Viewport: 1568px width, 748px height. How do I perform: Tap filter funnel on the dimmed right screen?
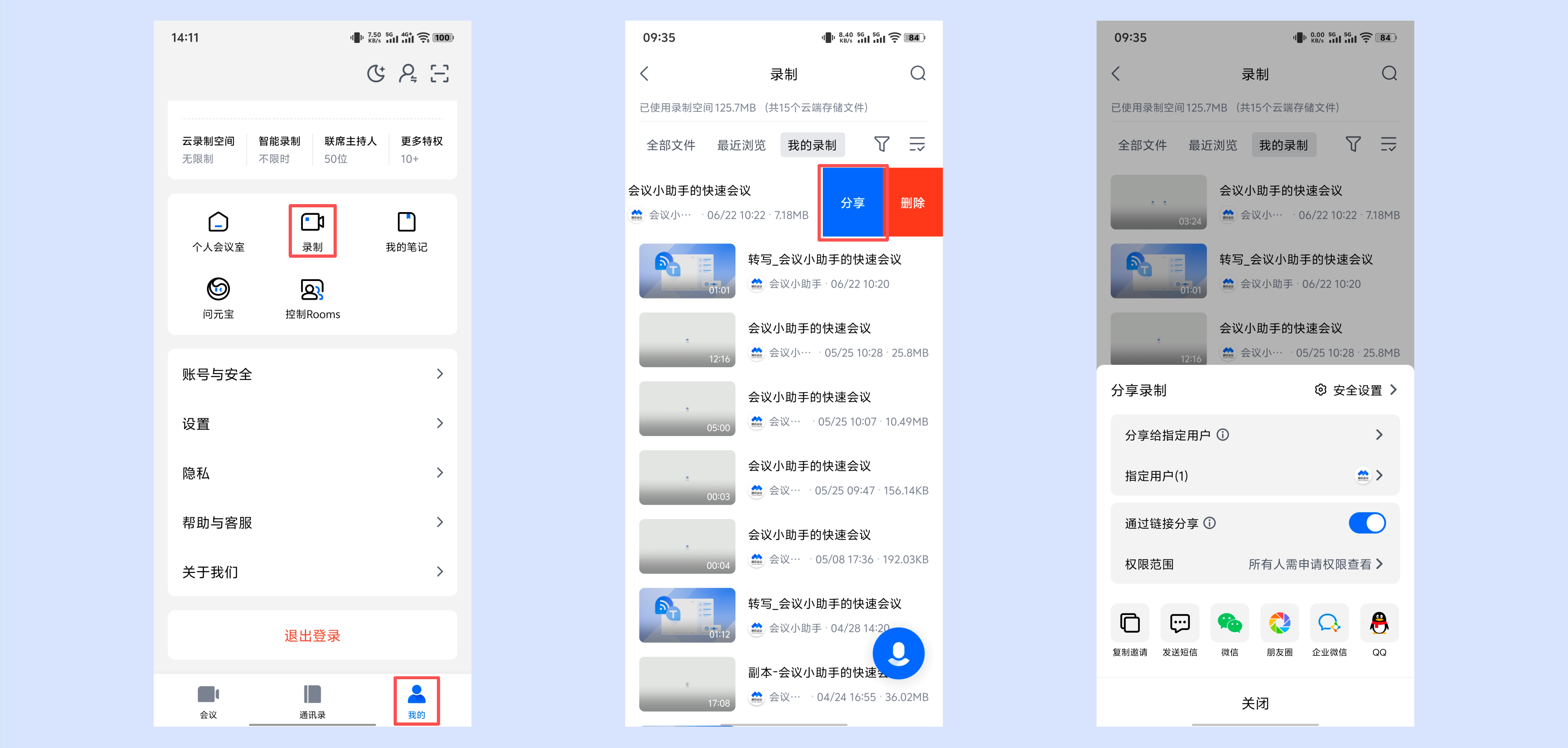point(1353,144)
